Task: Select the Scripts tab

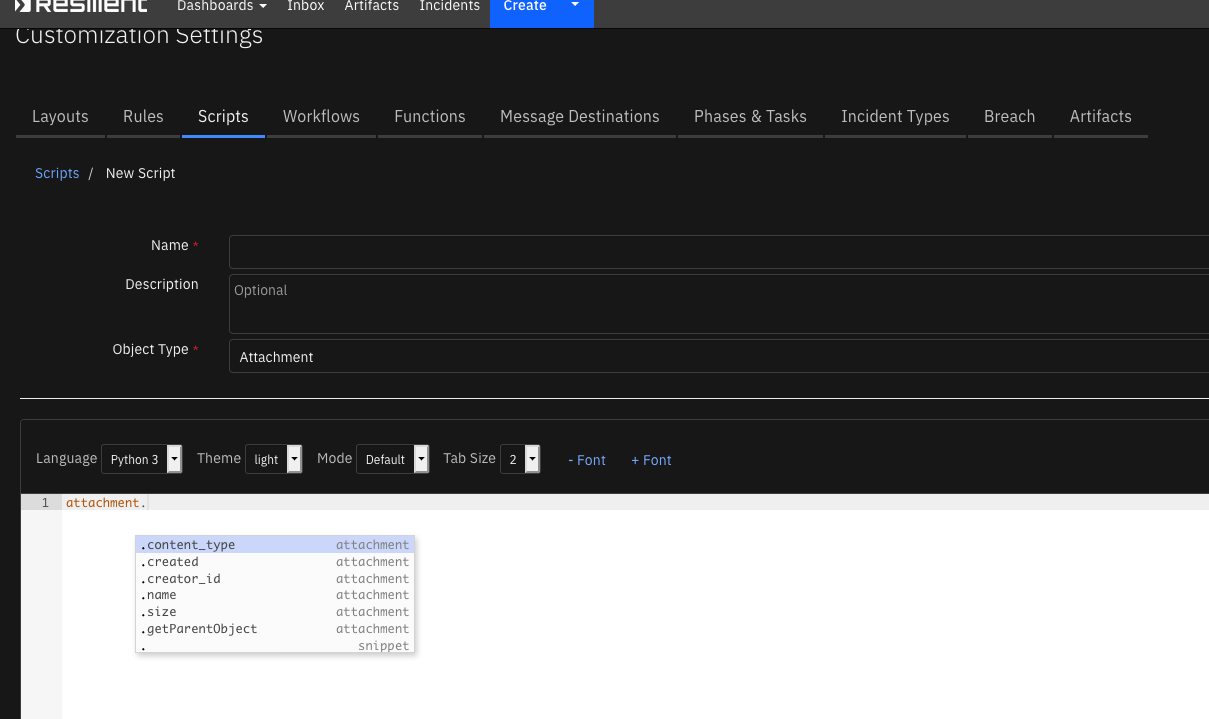Action: pos(223,117)
